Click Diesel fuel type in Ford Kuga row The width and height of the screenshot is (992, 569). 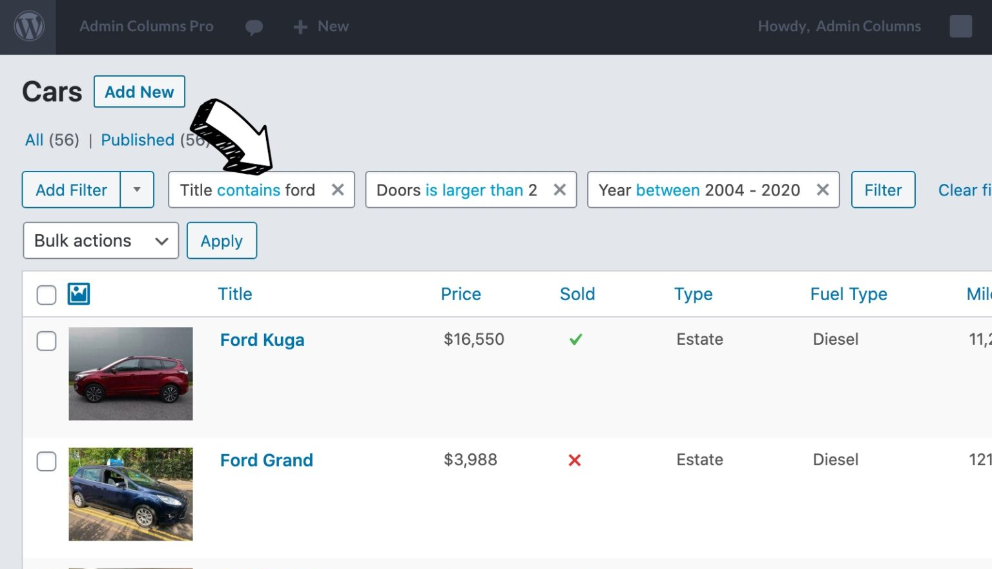[x=835, y=339]
